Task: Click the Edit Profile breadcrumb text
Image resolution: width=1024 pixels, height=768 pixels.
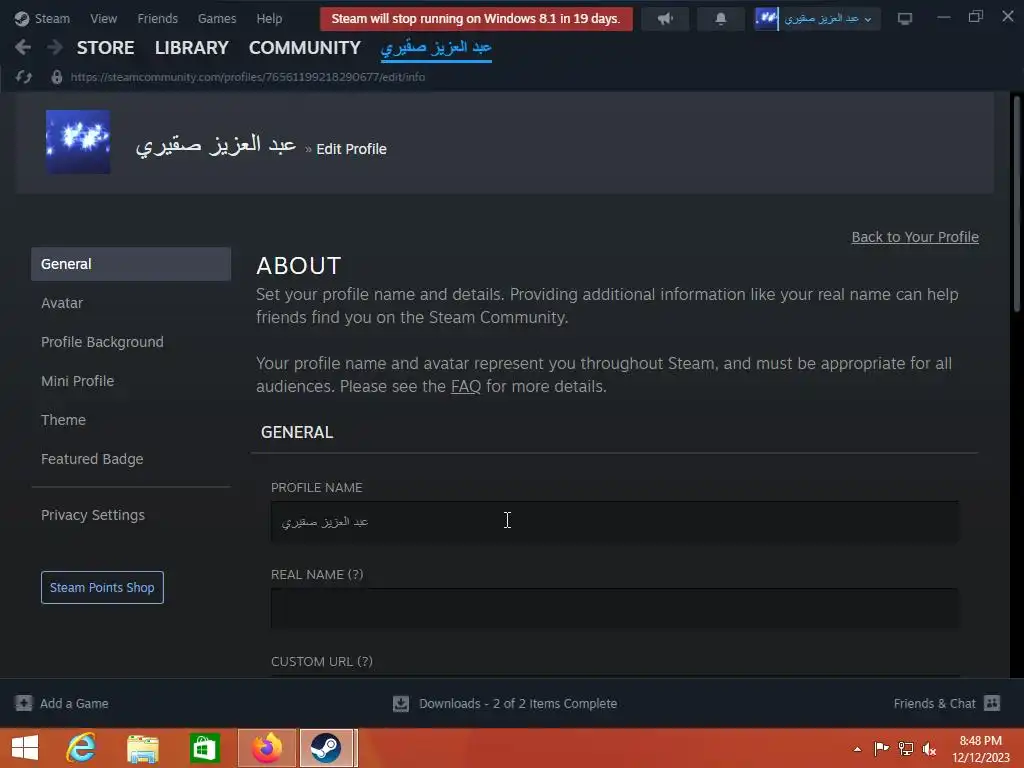Action: click(351, 149)
